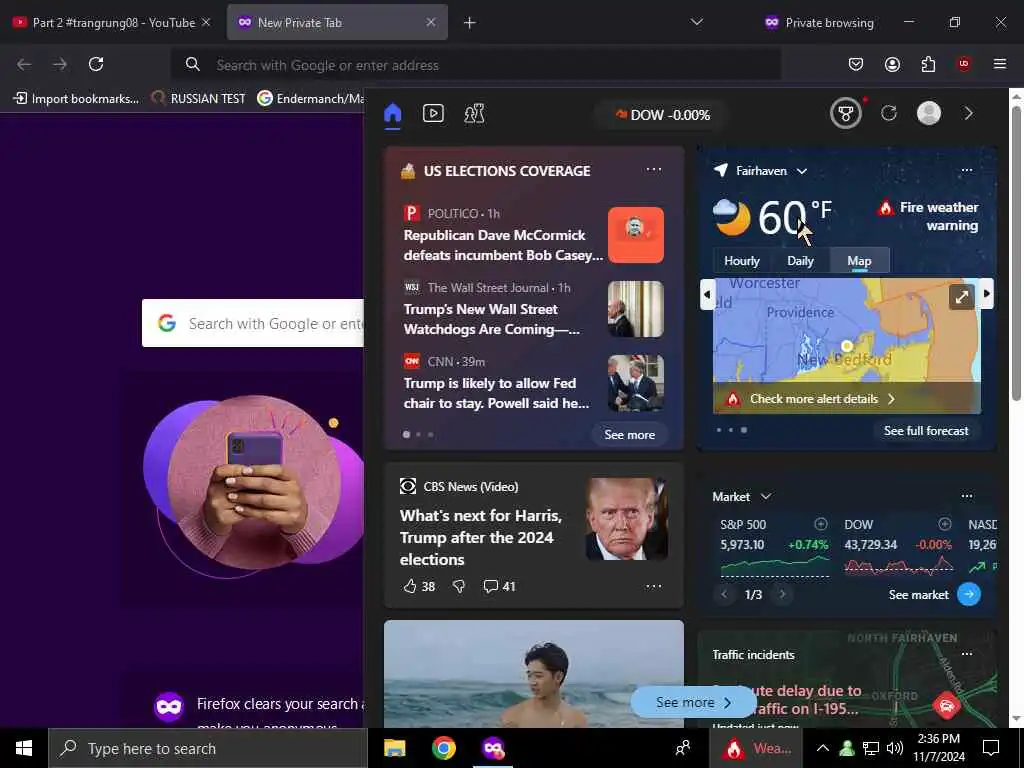Click Import bookmarks in bookmarks bar

[76, 99]
